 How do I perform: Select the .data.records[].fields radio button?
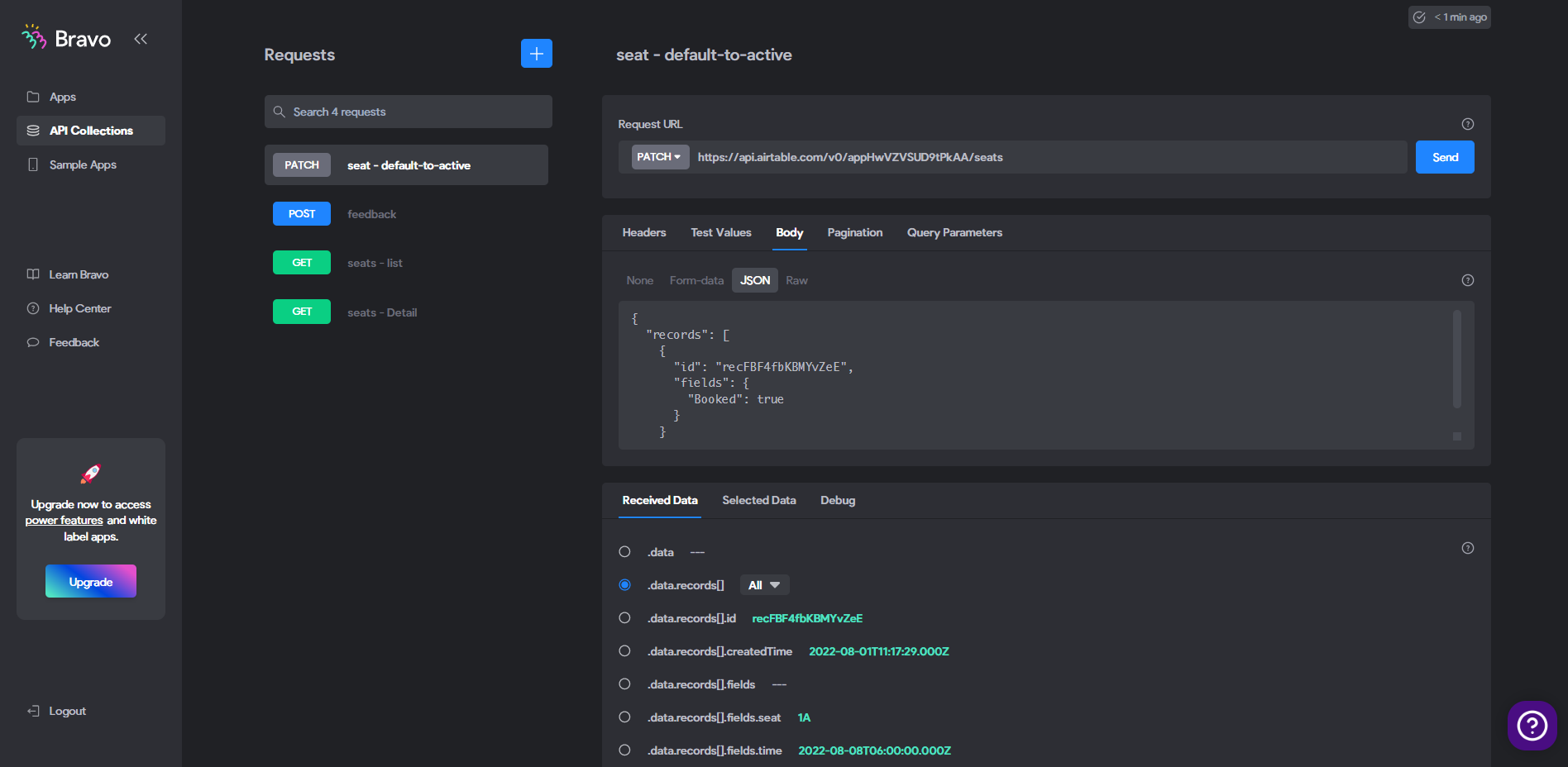pyautogui.click(x=624, y=684)
